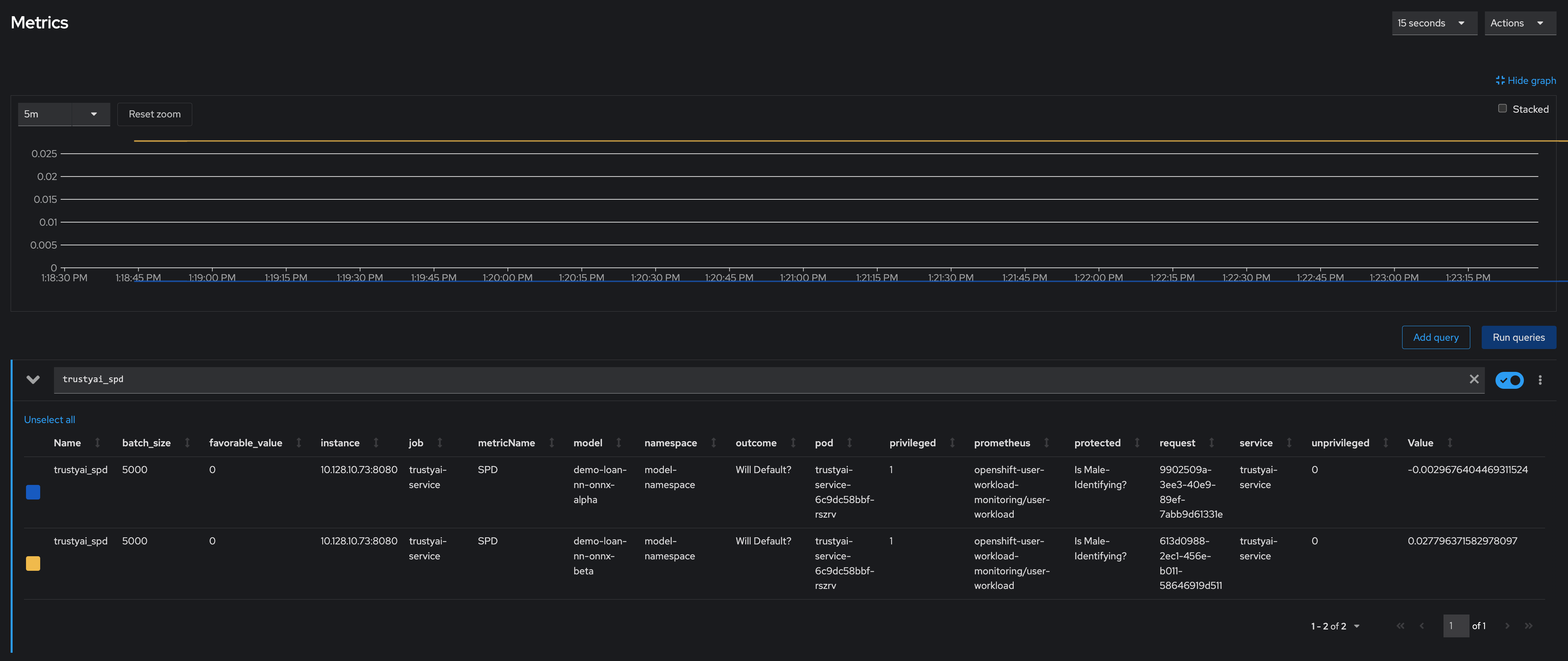Click the Run queries button
The height and width of the screenshot is (661, 1568).
(x=1519, y=337)
